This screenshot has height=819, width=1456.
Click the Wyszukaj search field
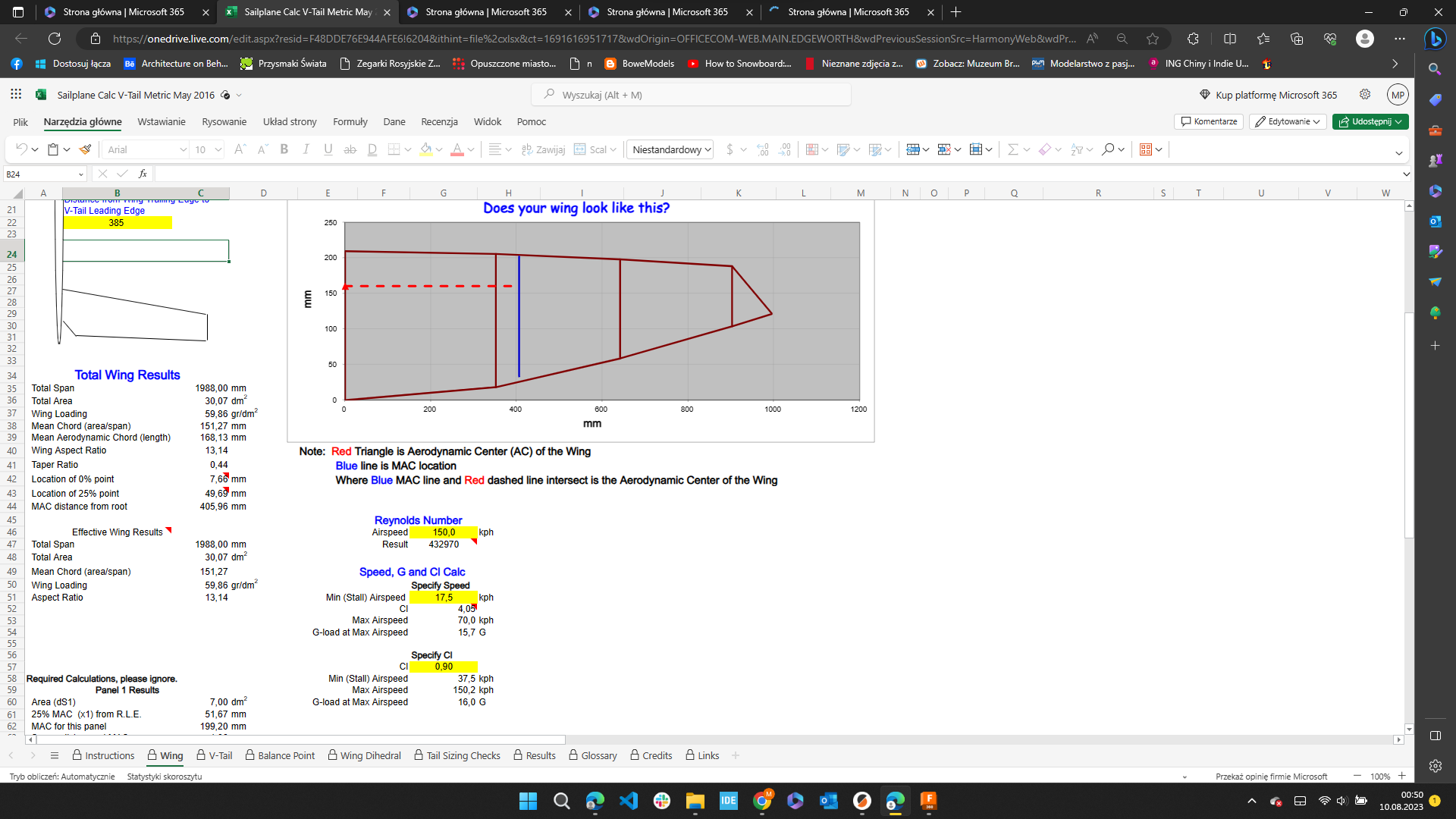[691, 95]
